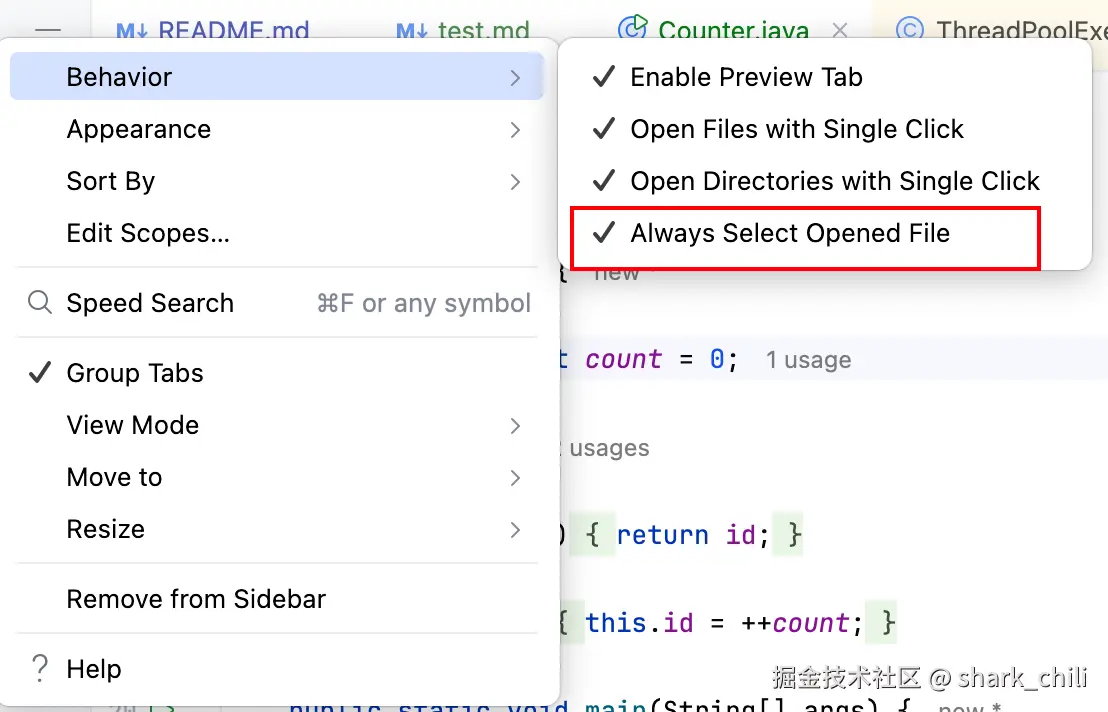Click the Speed Search magnifier icon
Image resolution: width=1108 pixels, height=712 pixels.
pos(40,303)
